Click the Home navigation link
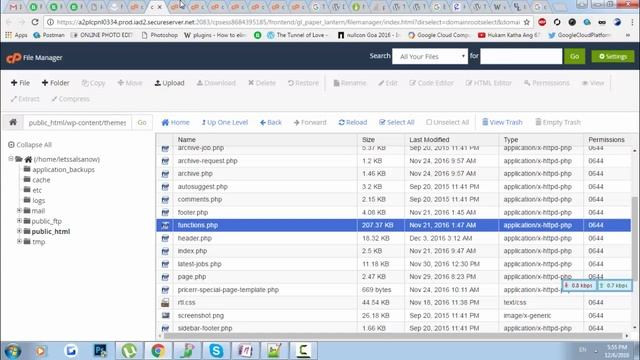This screenshot has height=360, width=640. click(x=176, y=122)
